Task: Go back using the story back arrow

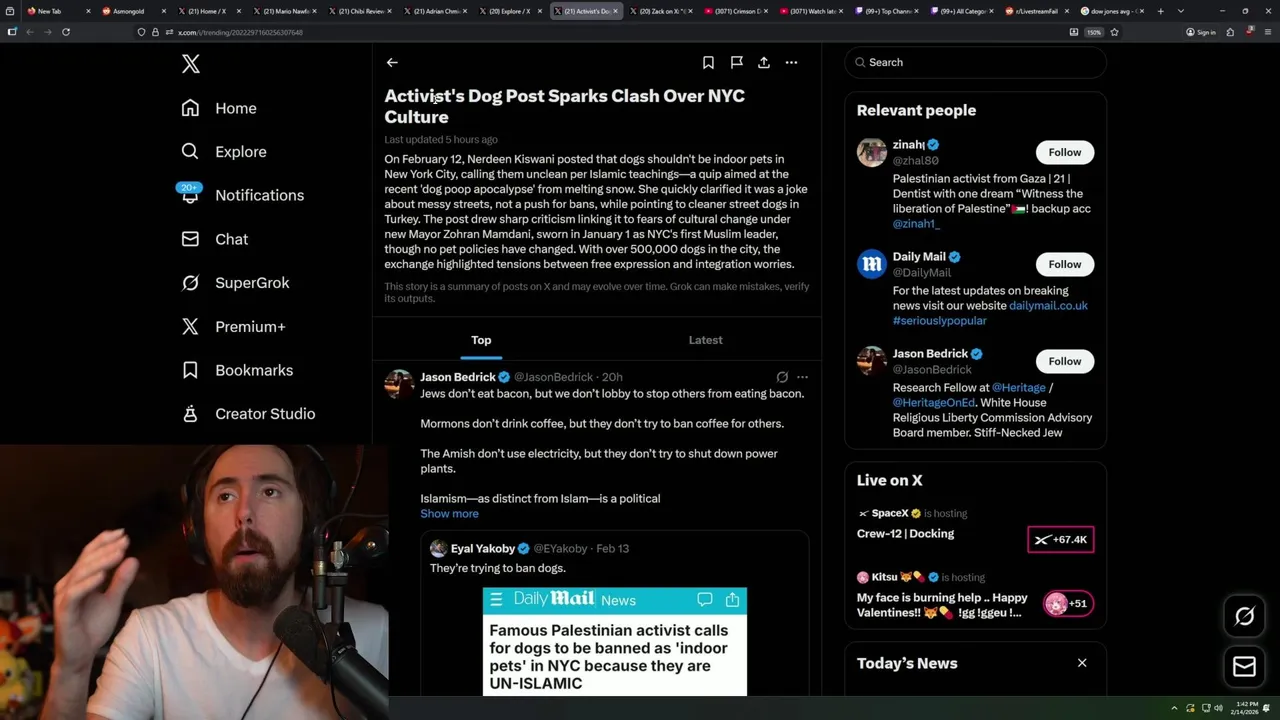Action: [392, 62]
